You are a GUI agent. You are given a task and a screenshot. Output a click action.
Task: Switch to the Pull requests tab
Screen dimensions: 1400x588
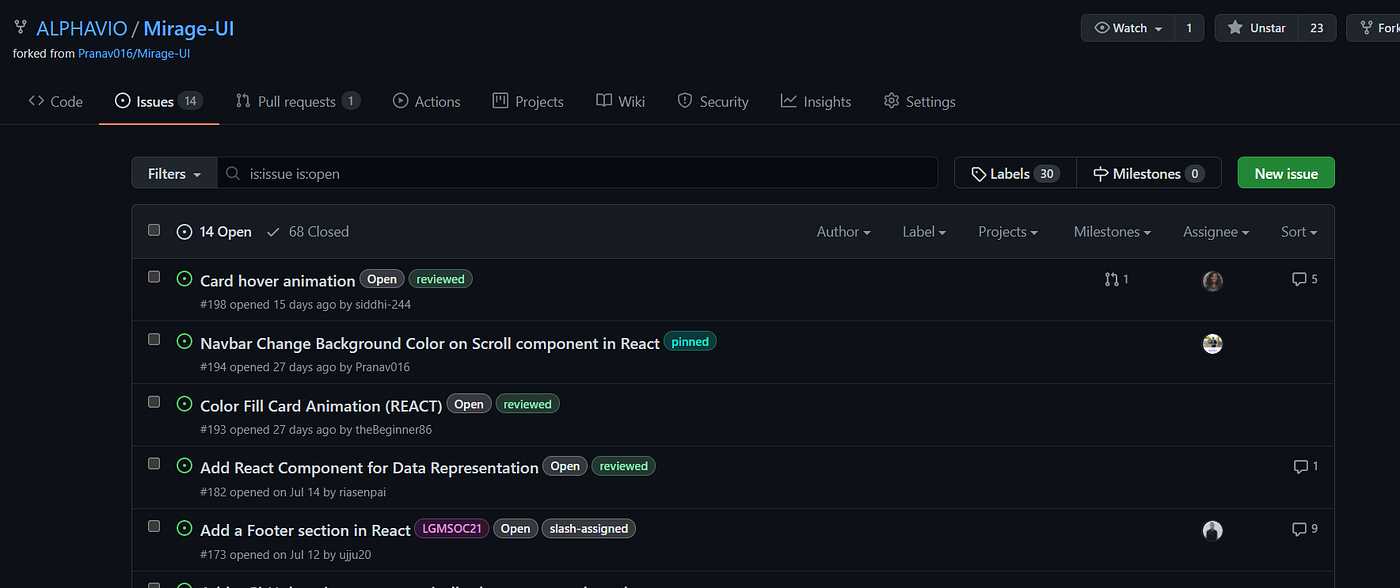point(297,101)
